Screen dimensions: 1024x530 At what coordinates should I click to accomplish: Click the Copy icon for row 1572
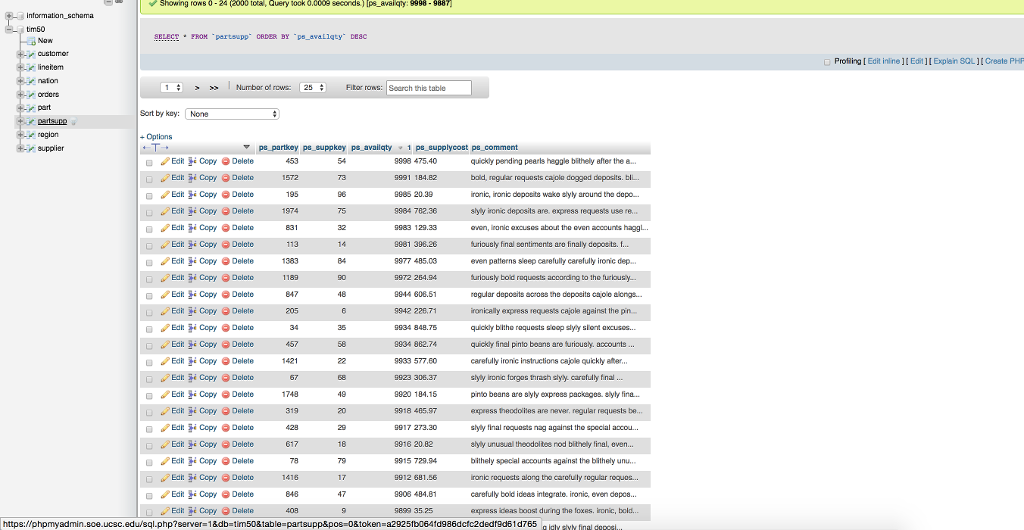click(193, 178)
